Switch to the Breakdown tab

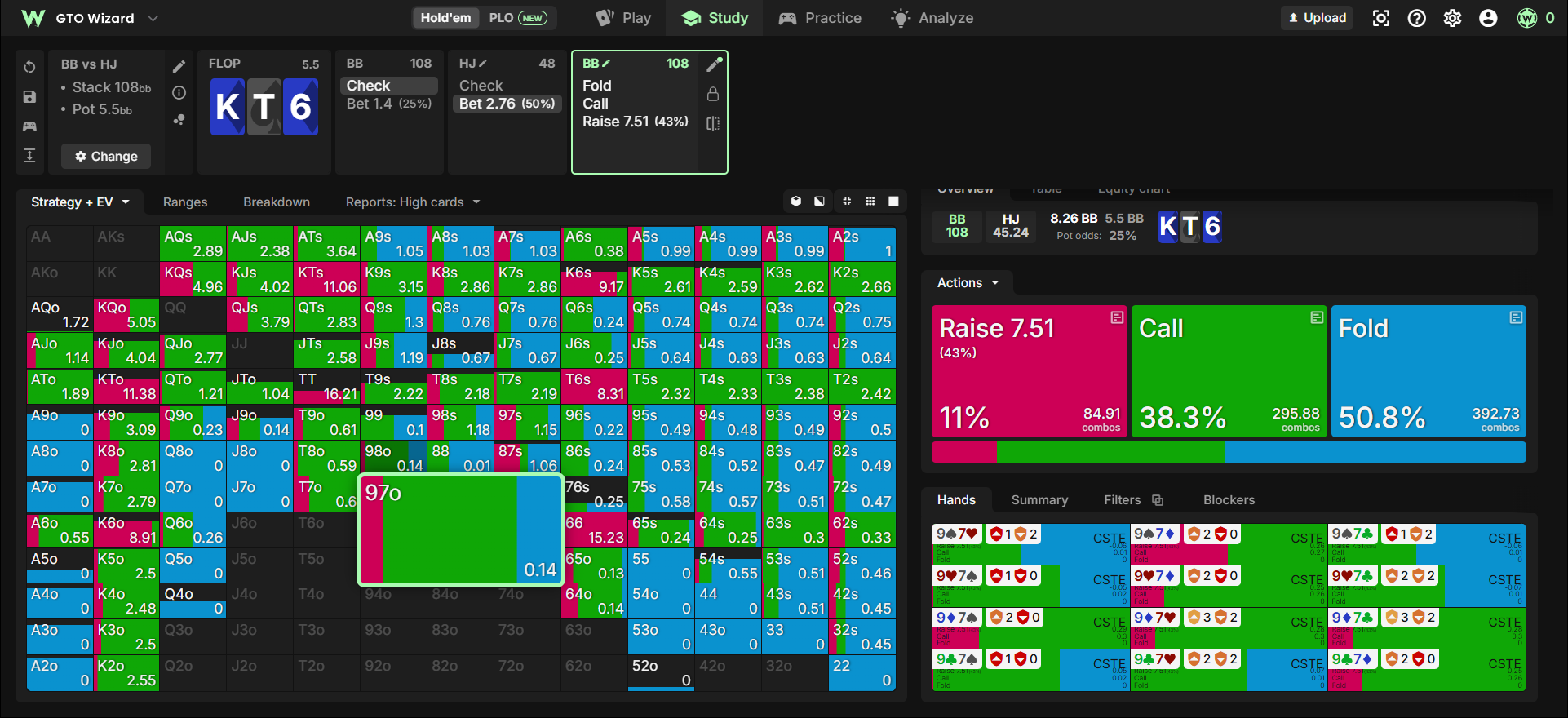(277, 202)
